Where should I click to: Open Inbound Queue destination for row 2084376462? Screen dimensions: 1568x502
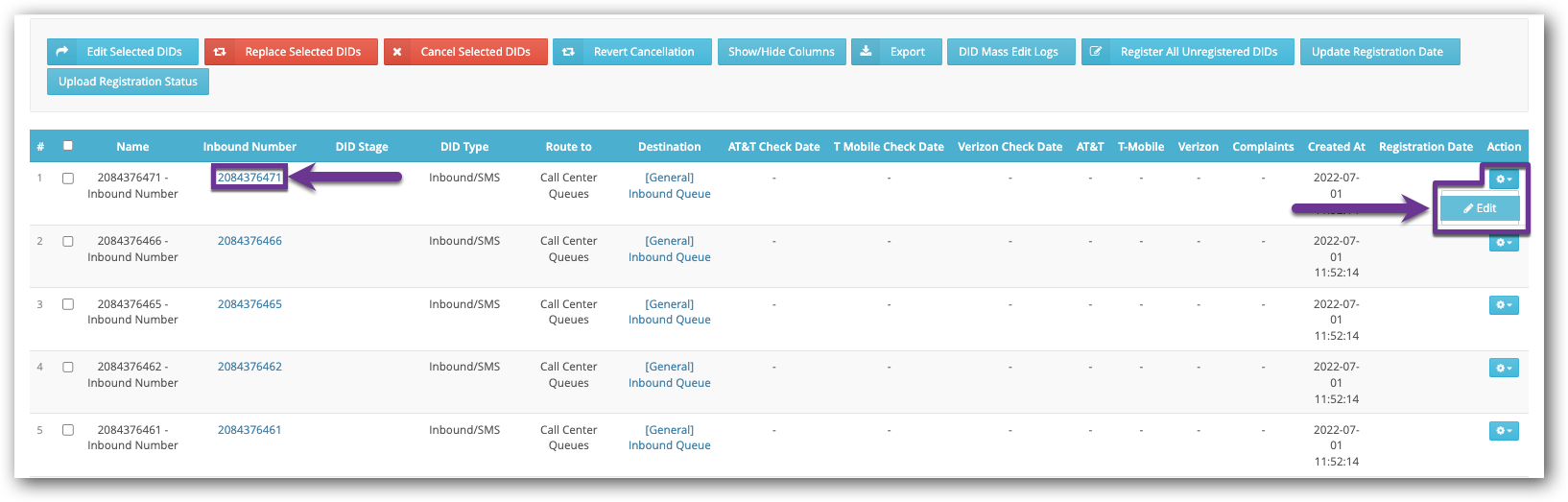pos(670,374)
